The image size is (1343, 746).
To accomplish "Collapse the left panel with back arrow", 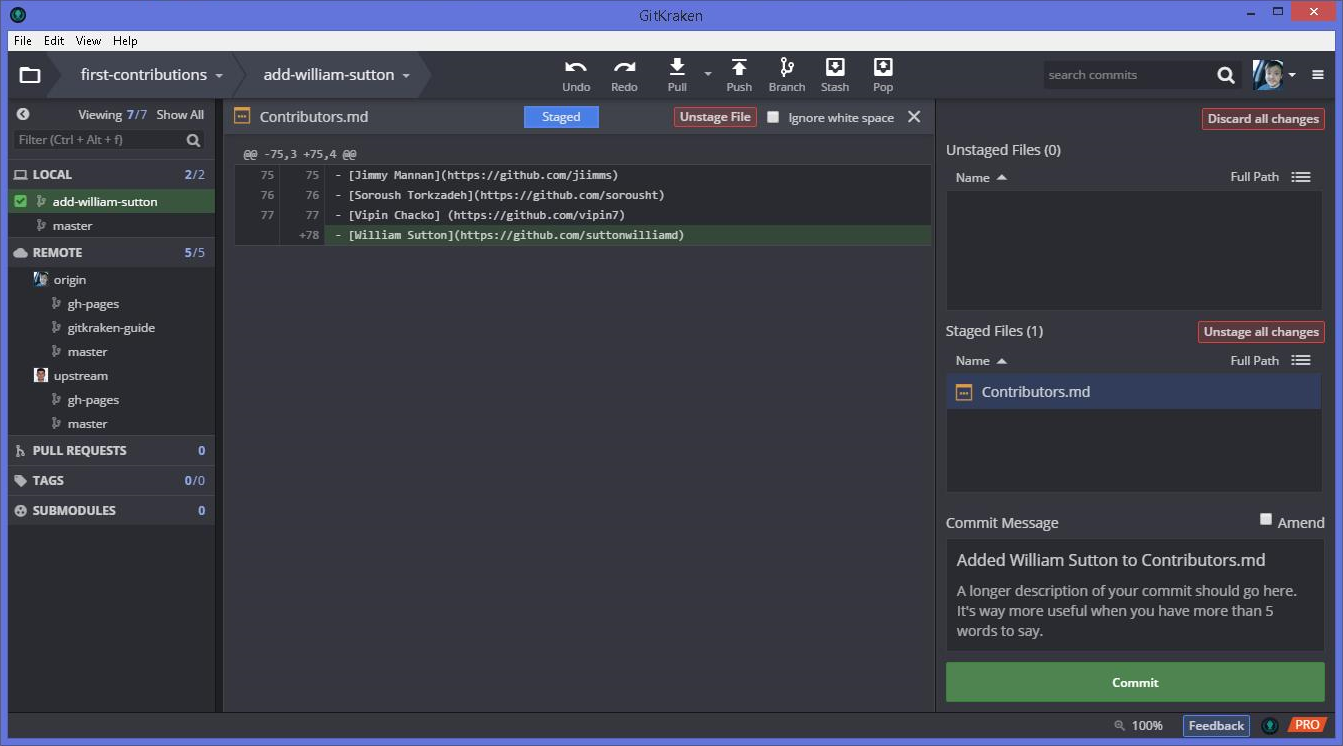I will [x=23, y=115].
